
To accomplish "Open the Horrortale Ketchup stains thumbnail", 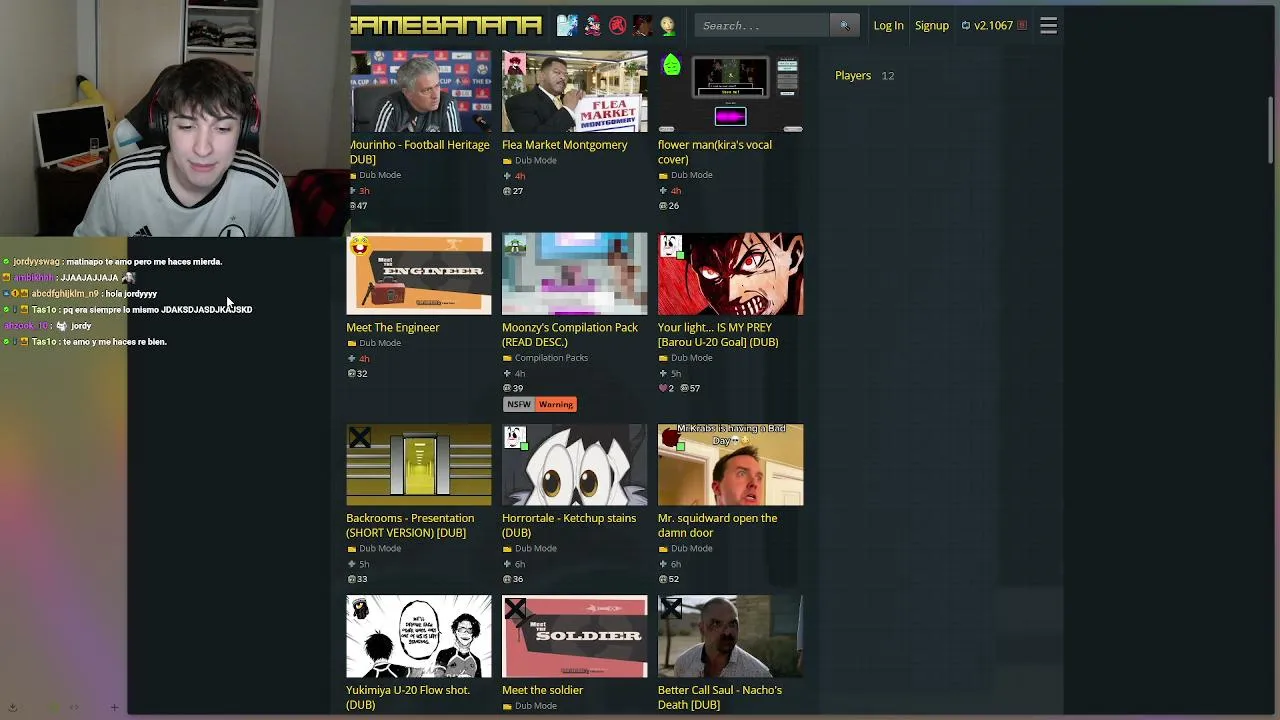I will point(575,465).
